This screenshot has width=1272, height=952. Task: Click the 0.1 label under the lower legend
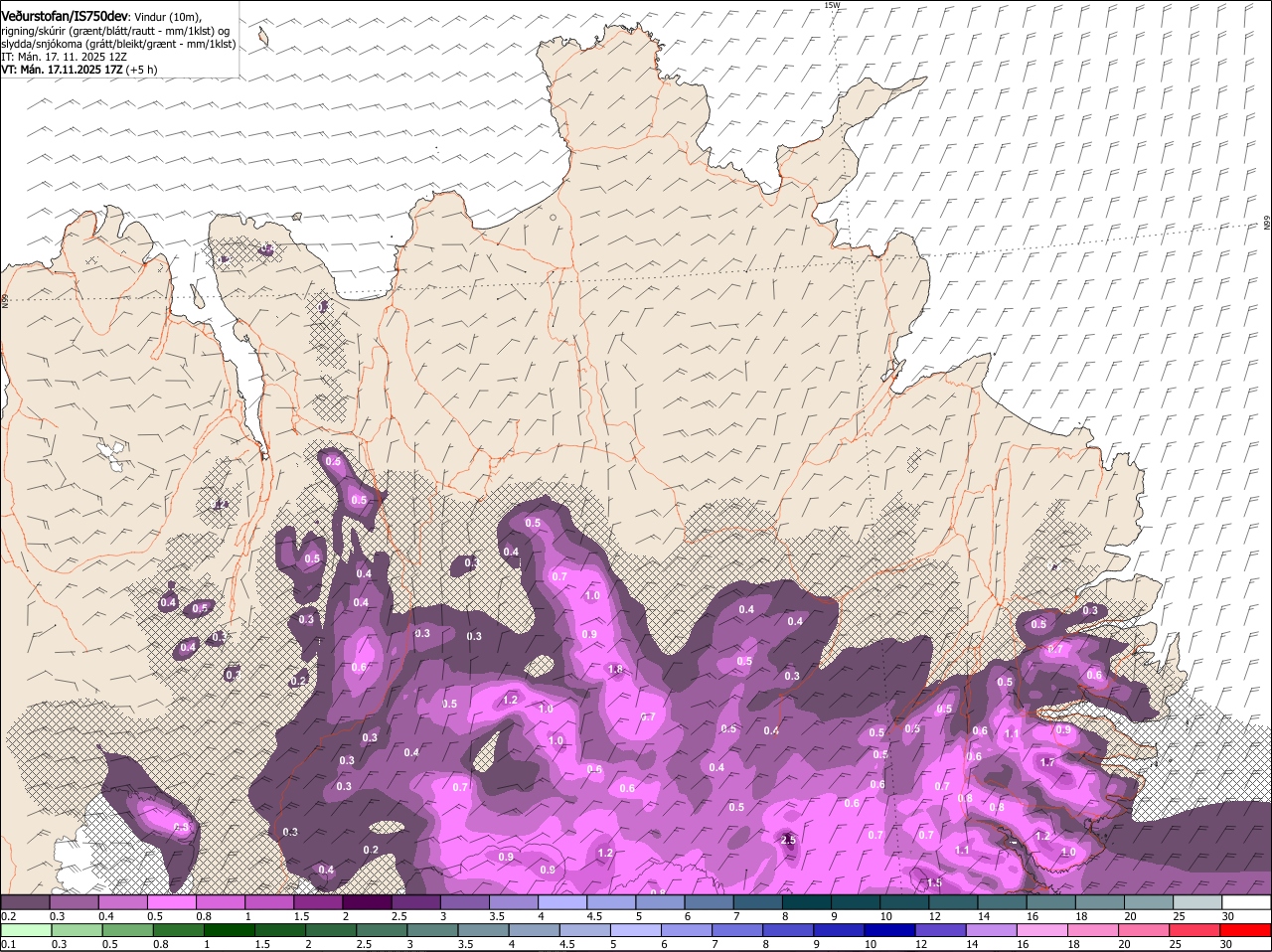pyautogui.click(x=8, y=944)
